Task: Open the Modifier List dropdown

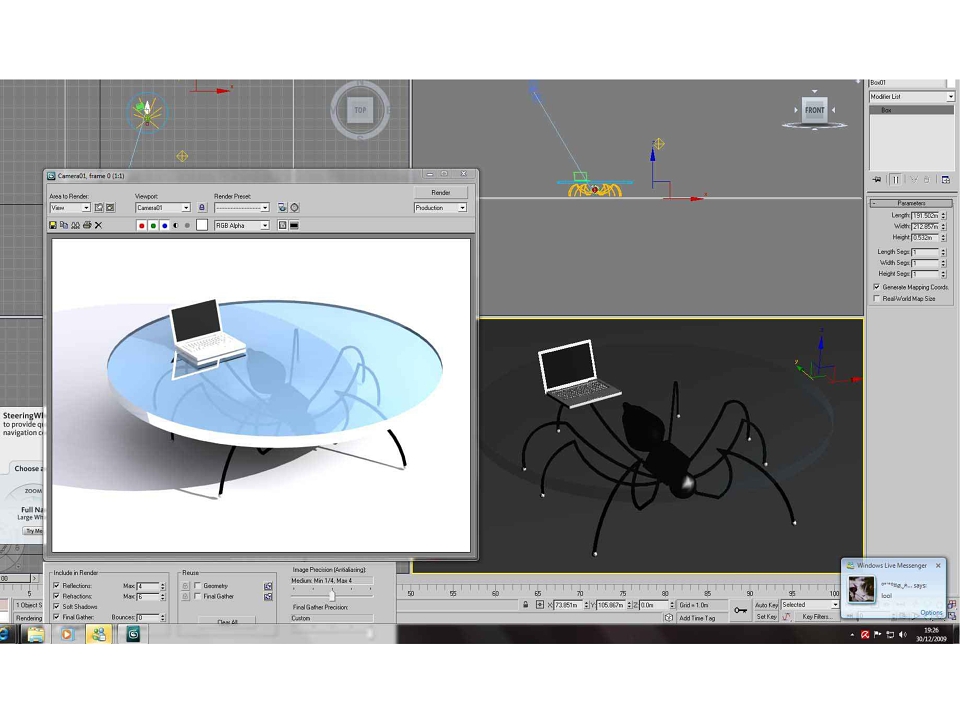Action: (912, 97)
